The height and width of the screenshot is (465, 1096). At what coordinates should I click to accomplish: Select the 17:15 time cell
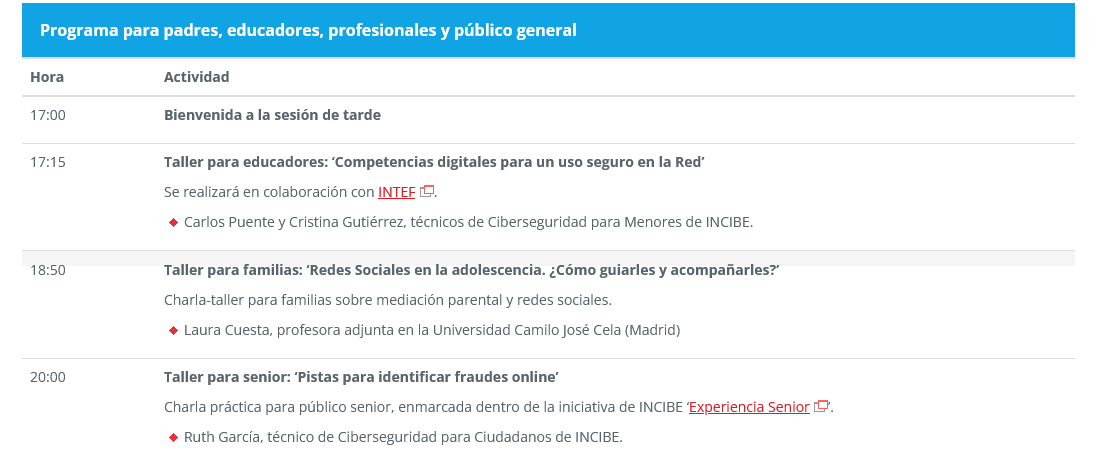[48, 162]
